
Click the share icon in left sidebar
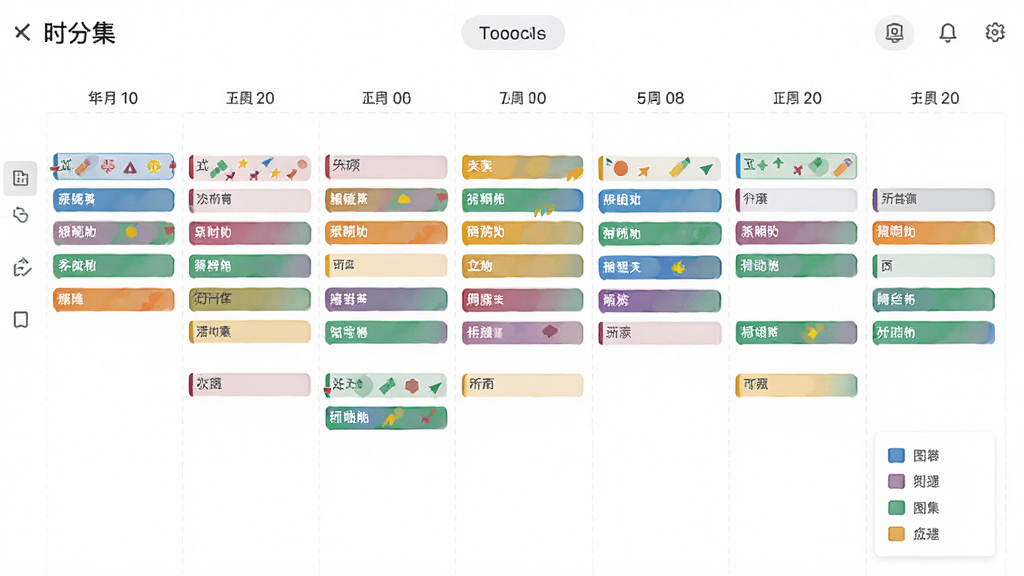[x=22, y=266]
